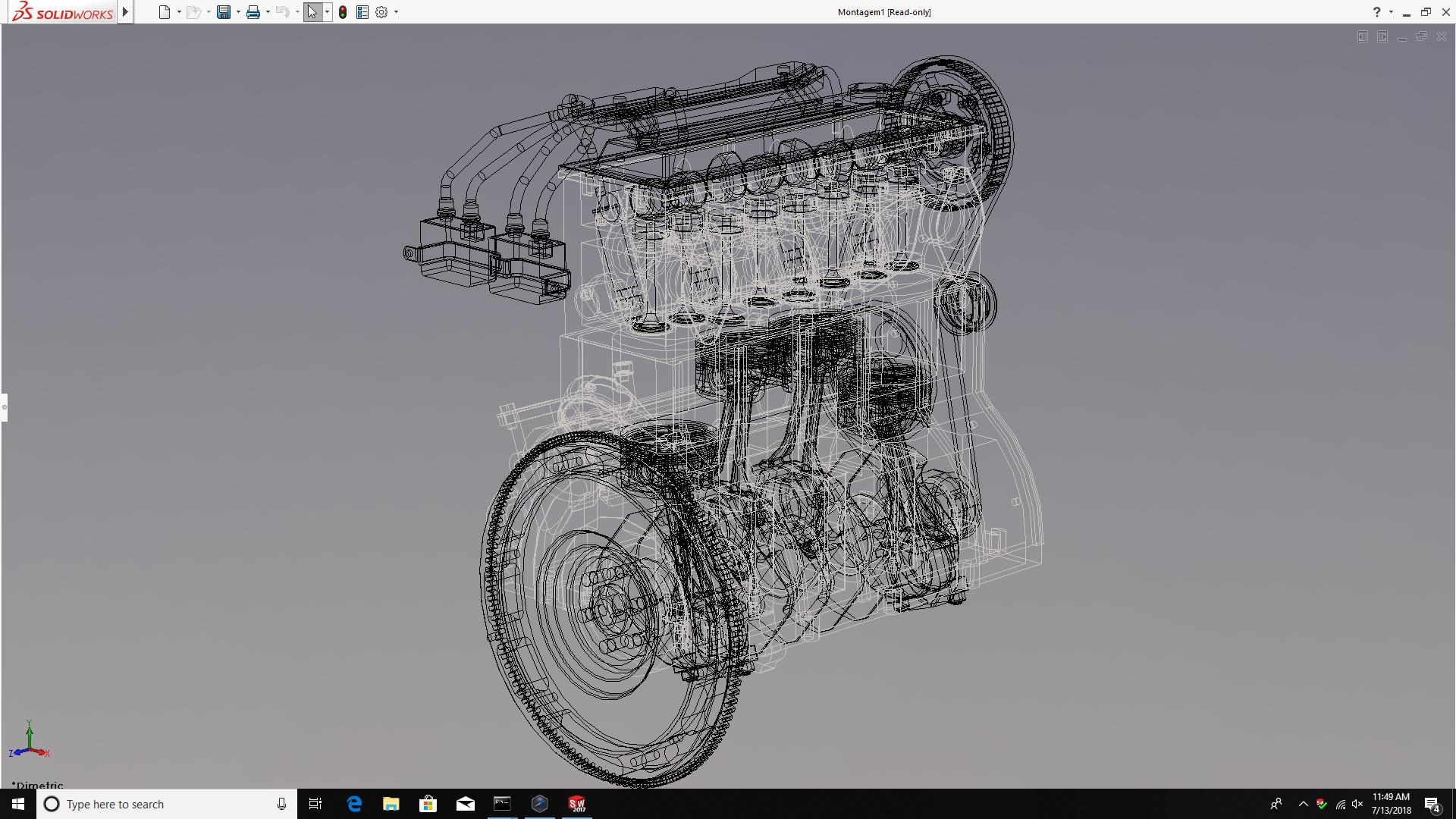Image resolution: width=1456 pixels, height=819 pixels.
Task: Open File Properties list icon
Action: [x=362, y=12]
